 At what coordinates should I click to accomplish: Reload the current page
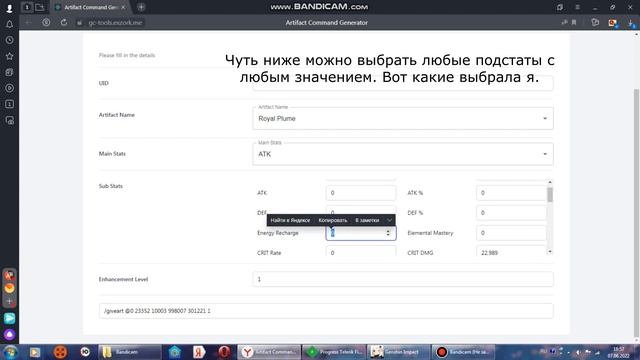coord(64,22)
